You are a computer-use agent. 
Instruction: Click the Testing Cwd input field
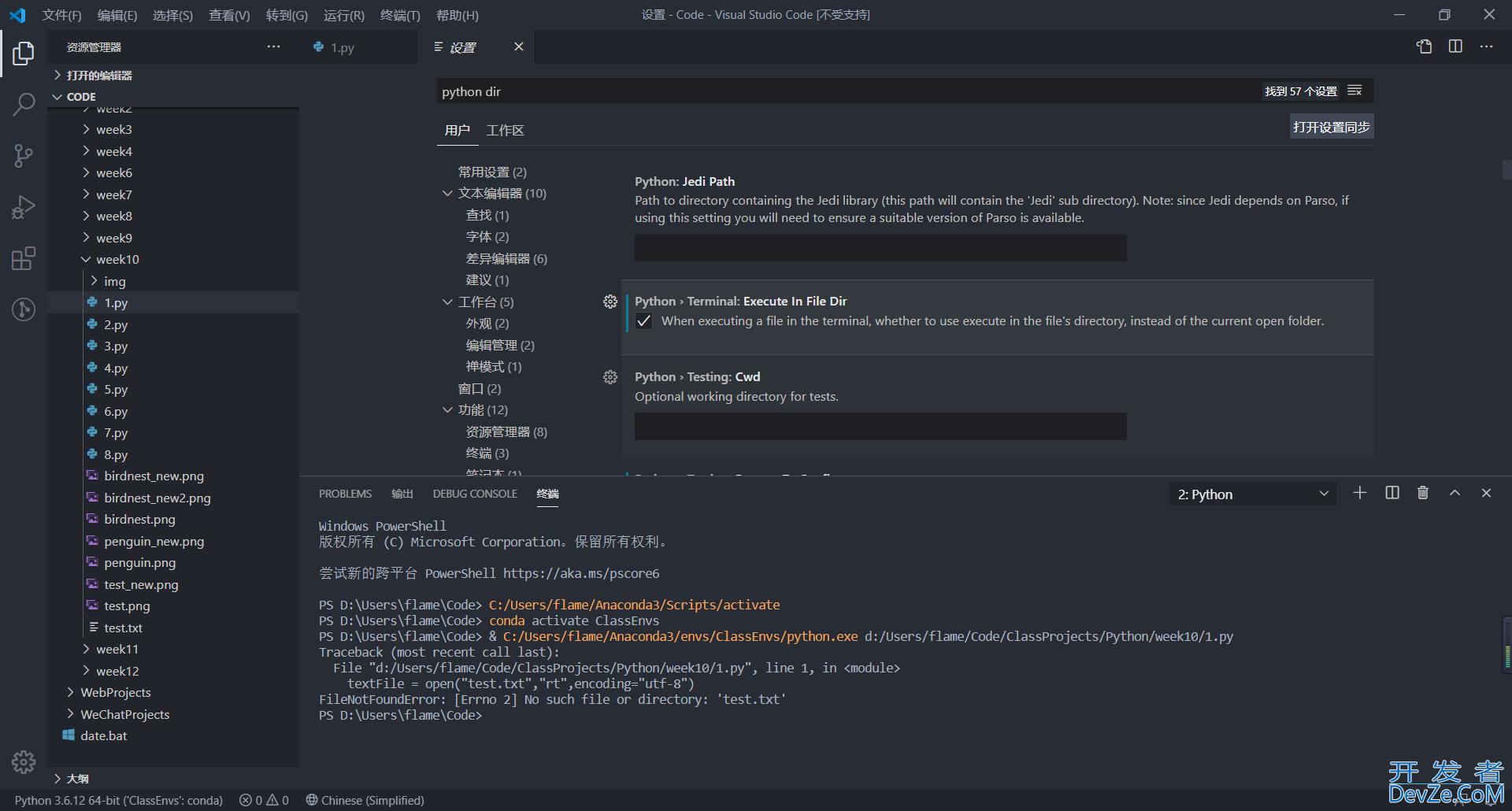[x=880, y=426]
